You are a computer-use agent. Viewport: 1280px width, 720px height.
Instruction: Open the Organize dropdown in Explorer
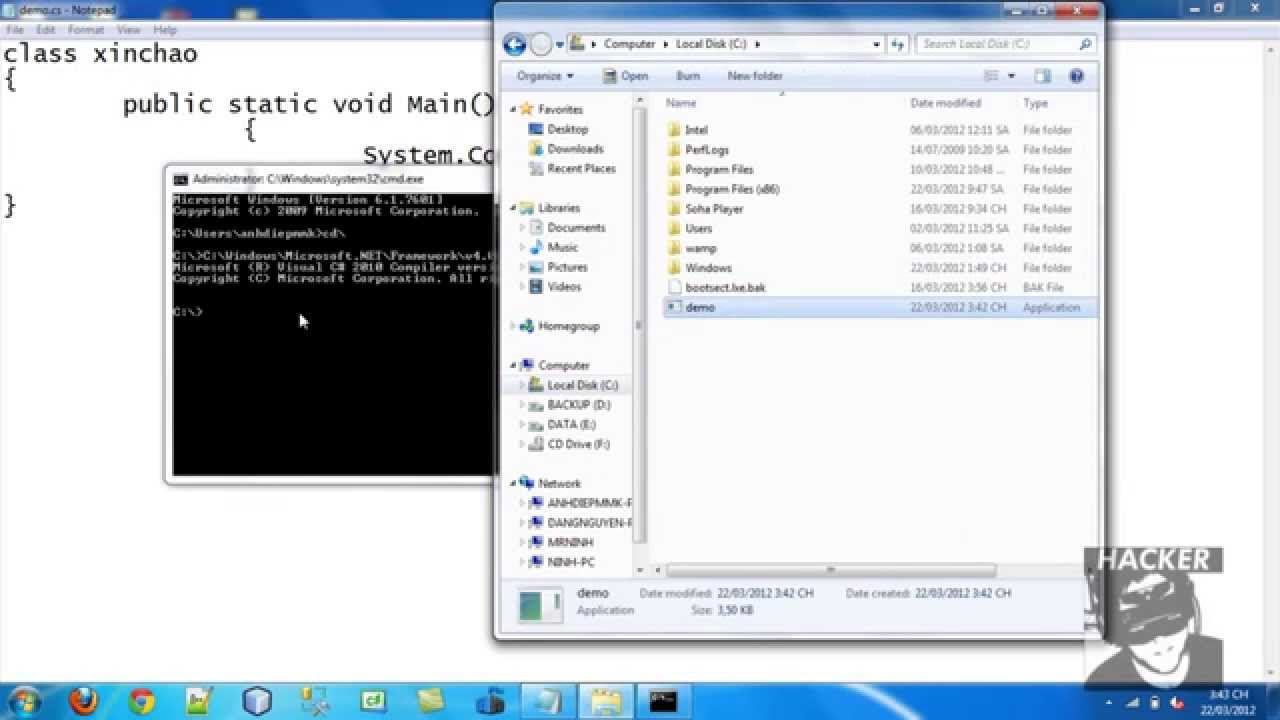coord(545,76)
